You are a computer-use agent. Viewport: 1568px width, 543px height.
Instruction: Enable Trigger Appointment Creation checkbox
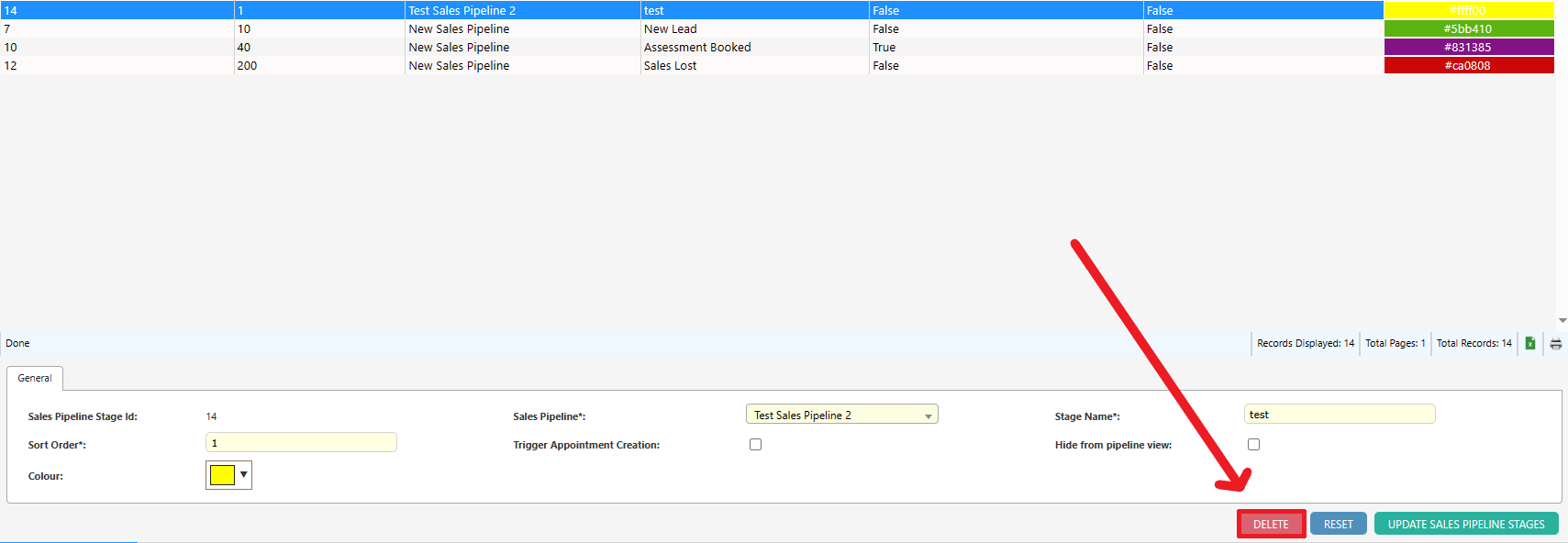pos(755,444)
